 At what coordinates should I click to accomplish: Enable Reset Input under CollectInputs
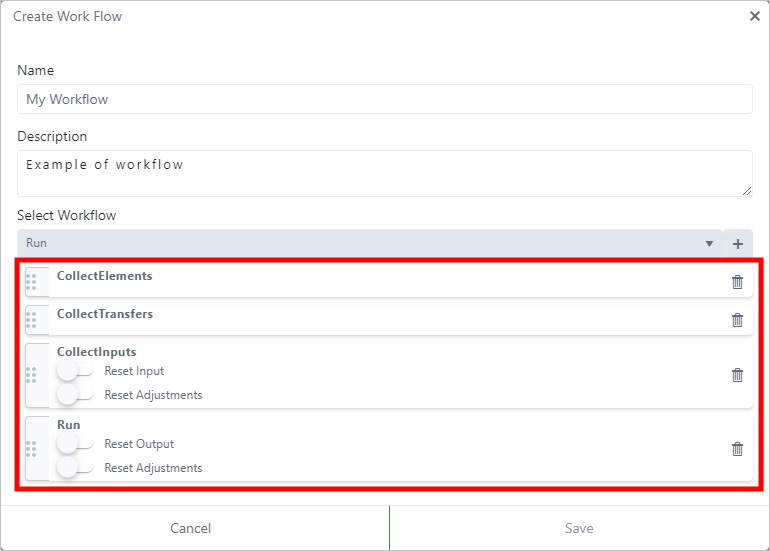click(75, 371)
